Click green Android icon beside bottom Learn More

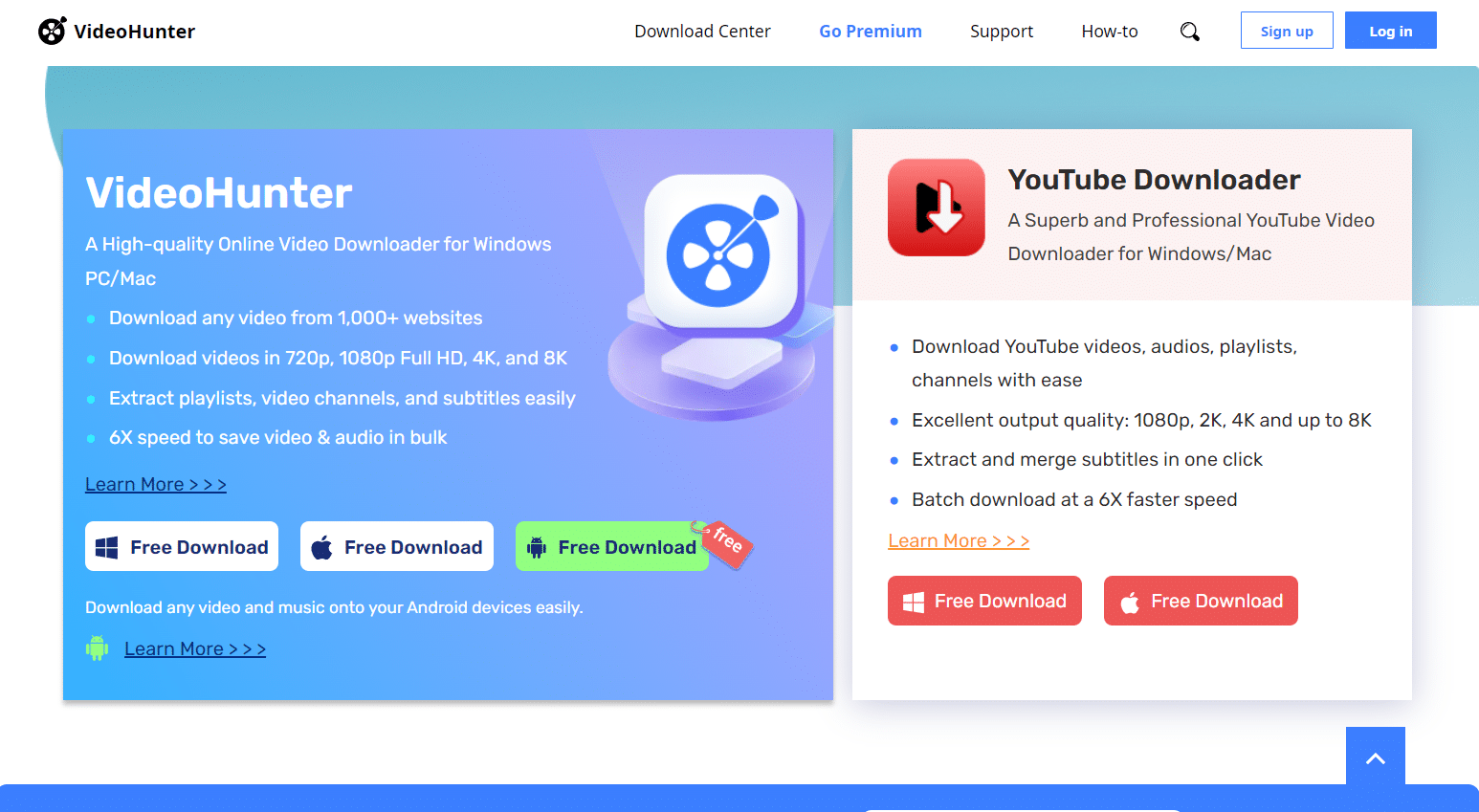click(x=97, y=648)
